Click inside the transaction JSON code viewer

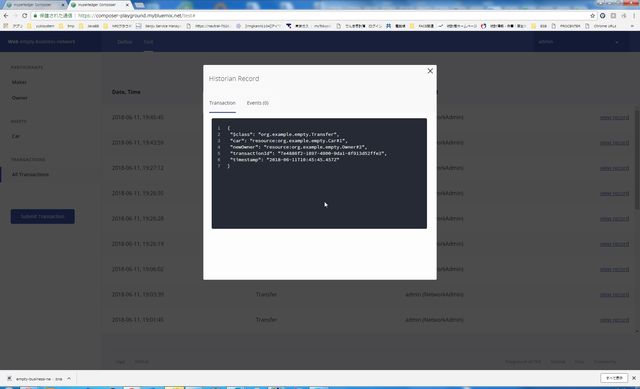tap(319, 173)
